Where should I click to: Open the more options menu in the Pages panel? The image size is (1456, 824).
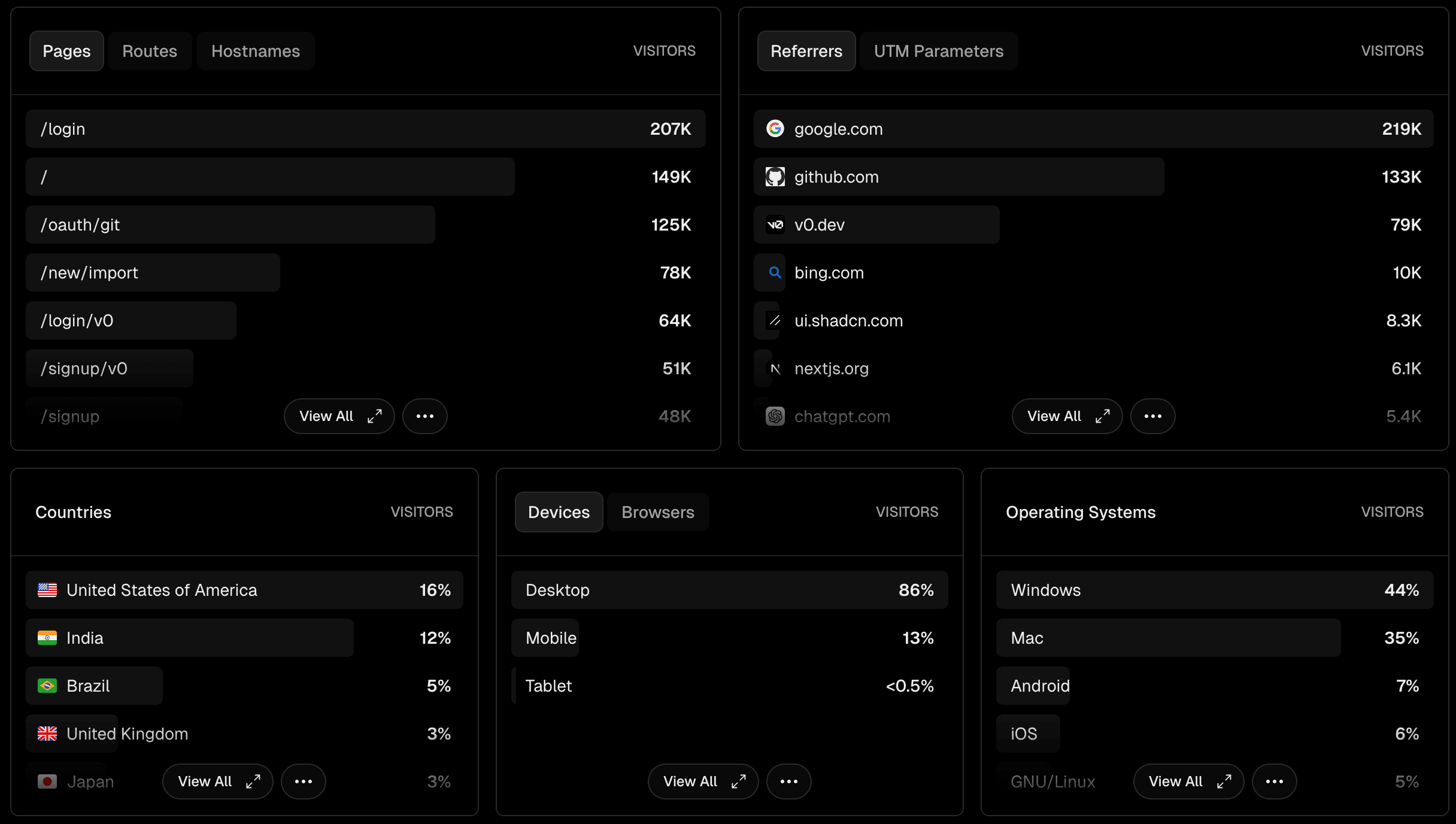click(x=424, y=416)
